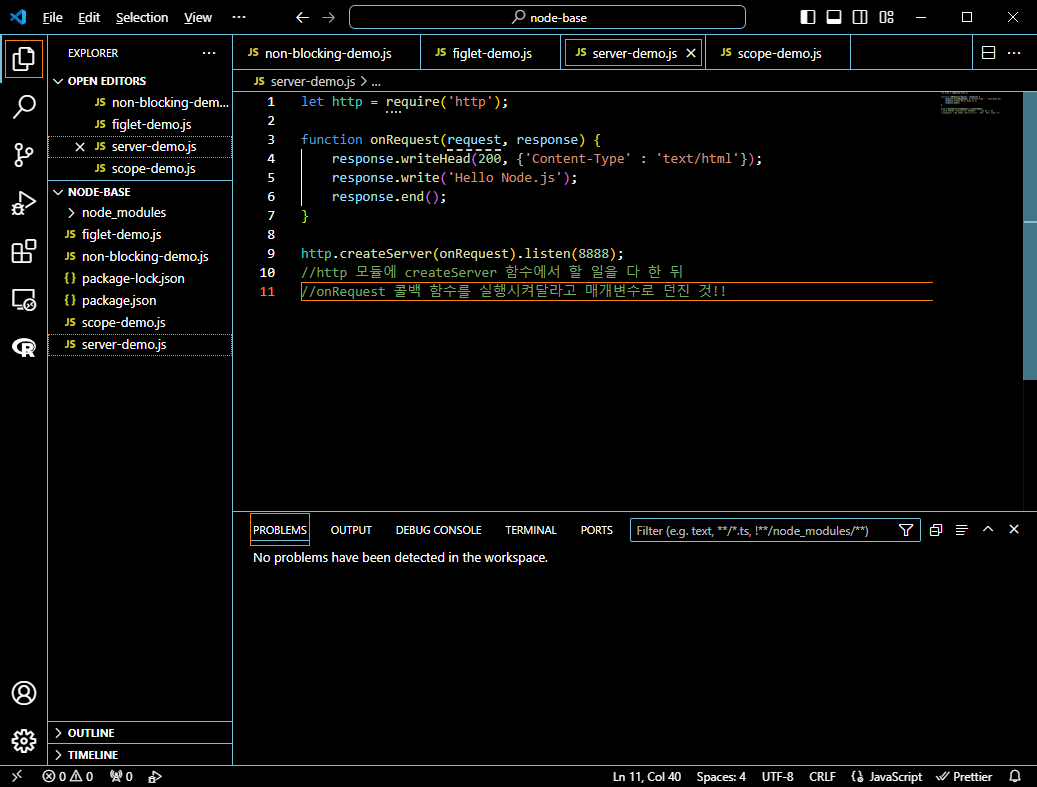
Task: Click the editor vertical scrollbar
Action: [1030, 236]
